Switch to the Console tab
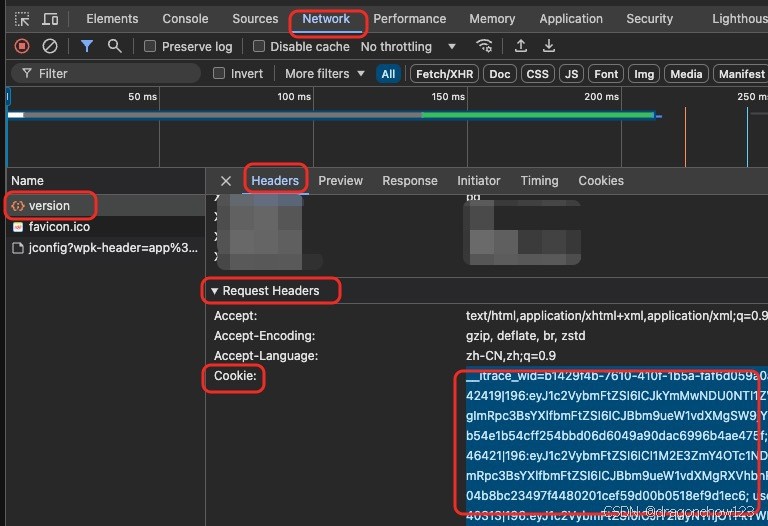 pos(185,19)
